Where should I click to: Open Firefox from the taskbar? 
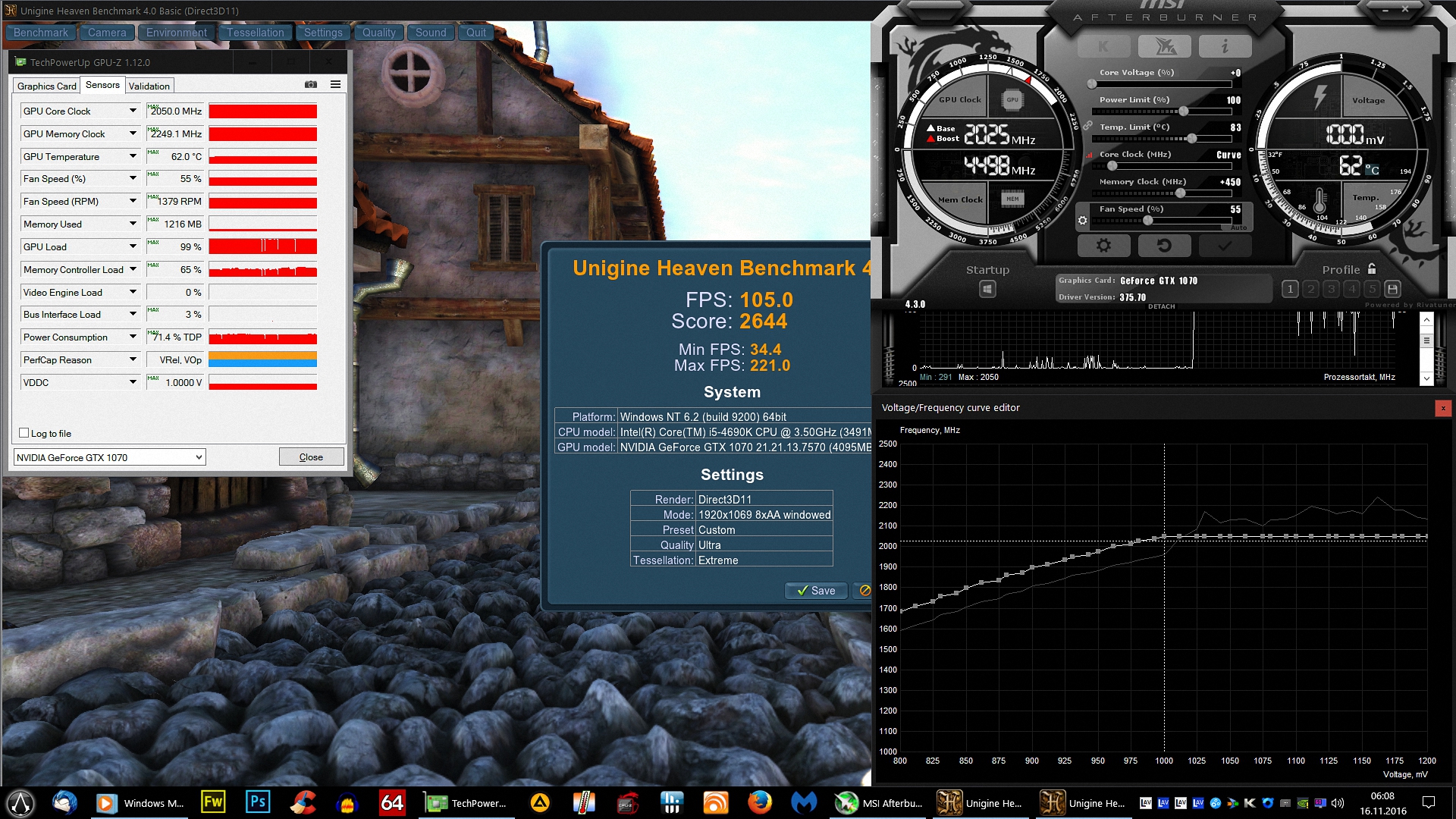759,802
